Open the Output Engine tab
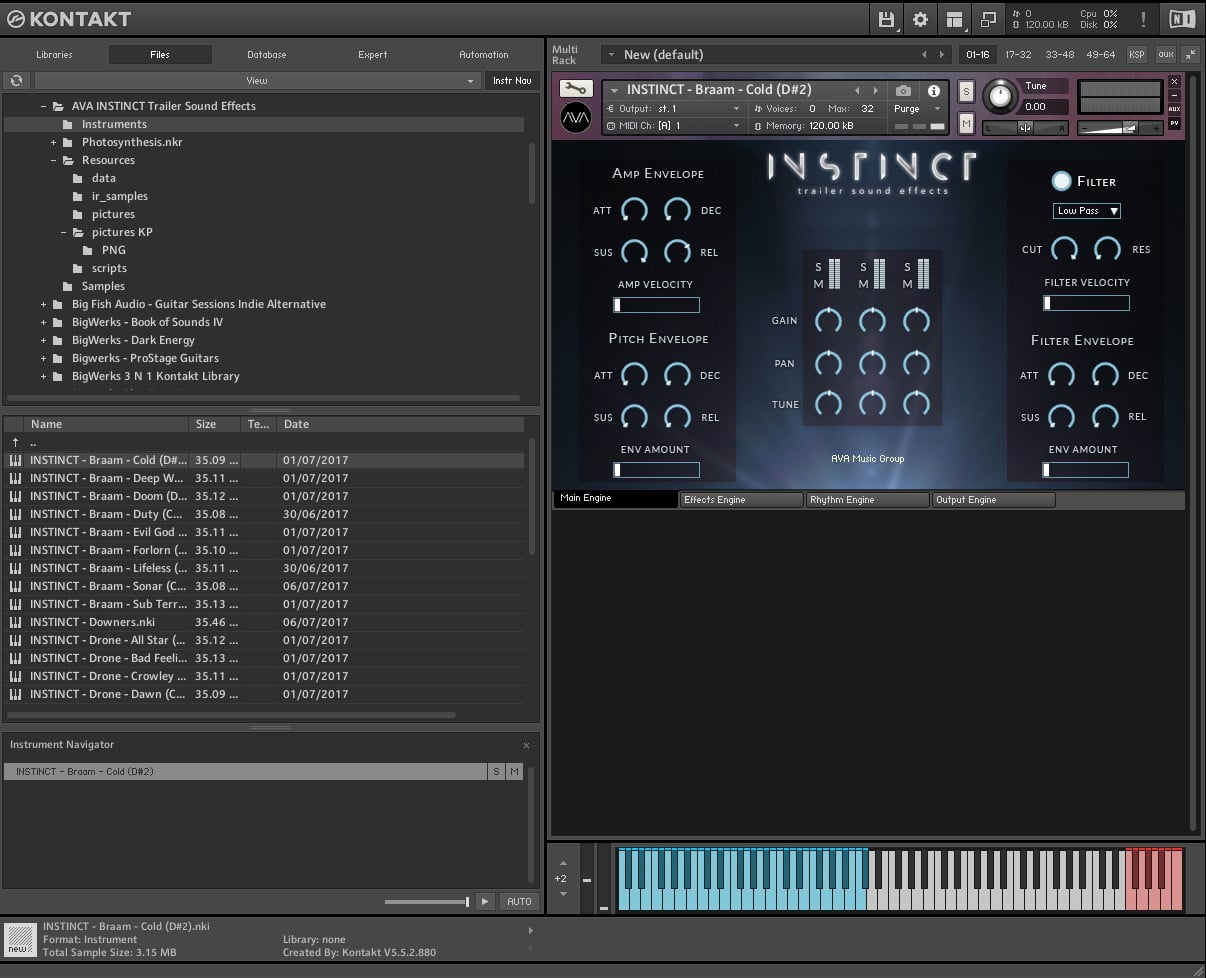Screen dimensions: 1206x978 [993, 500]
